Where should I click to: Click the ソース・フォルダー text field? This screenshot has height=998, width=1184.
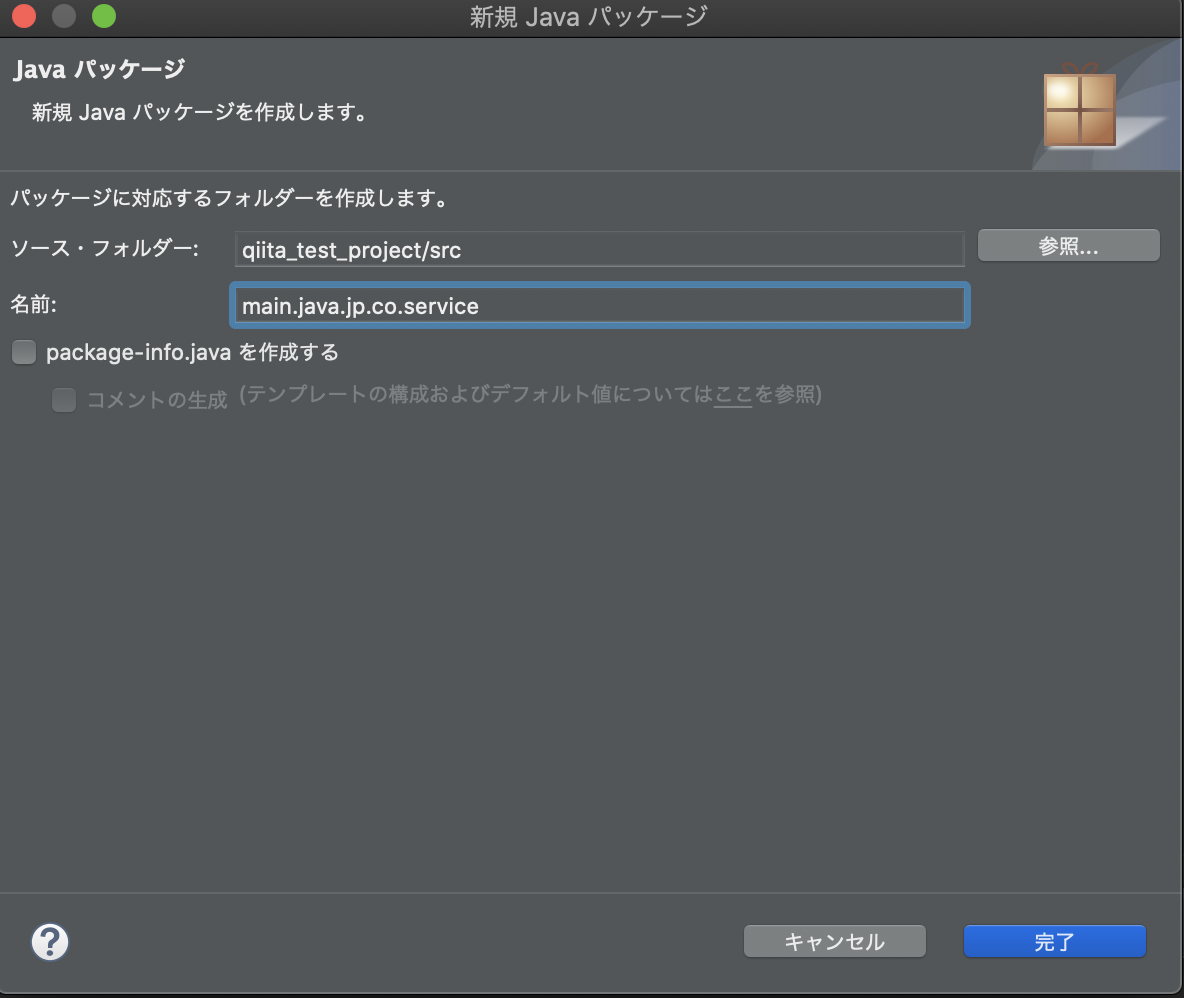pos(600,249)
